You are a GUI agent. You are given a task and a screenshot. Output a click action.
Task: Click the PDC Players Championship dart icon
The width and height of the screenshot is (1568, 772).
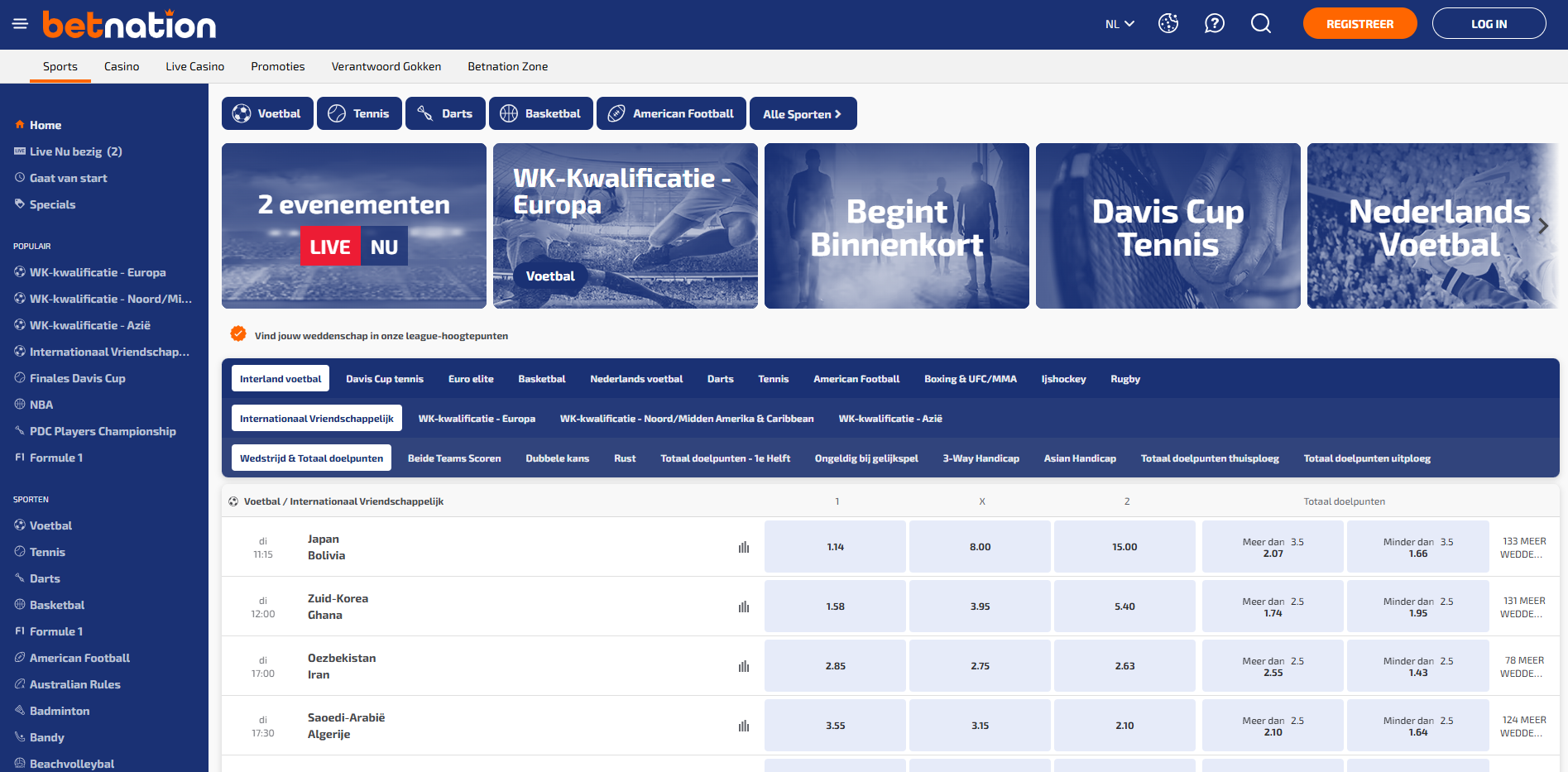click(20, 431)
